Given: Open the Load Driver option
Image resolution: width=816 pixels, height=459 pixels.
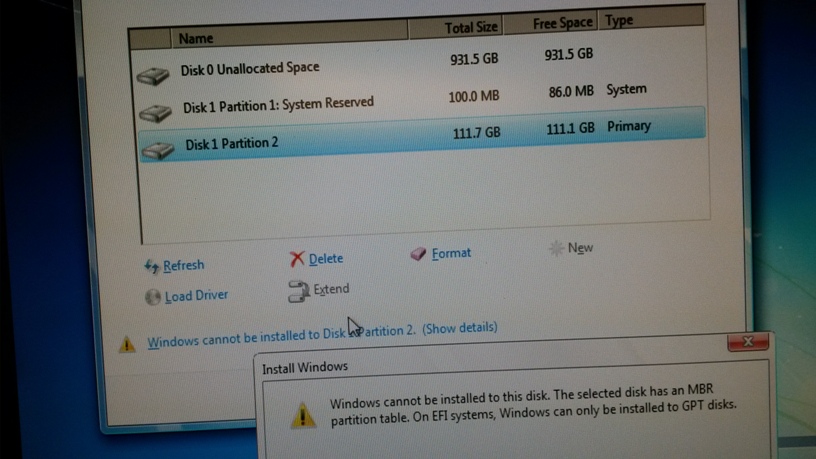Looking at the screenshot, I should tap(196, 296).
